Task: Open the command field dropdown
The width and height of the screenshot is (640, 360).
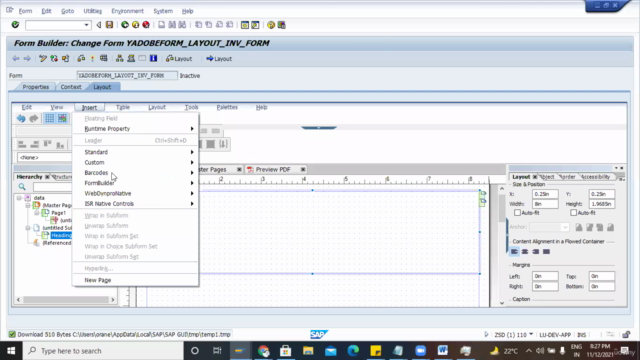Action: coord(86,25)
